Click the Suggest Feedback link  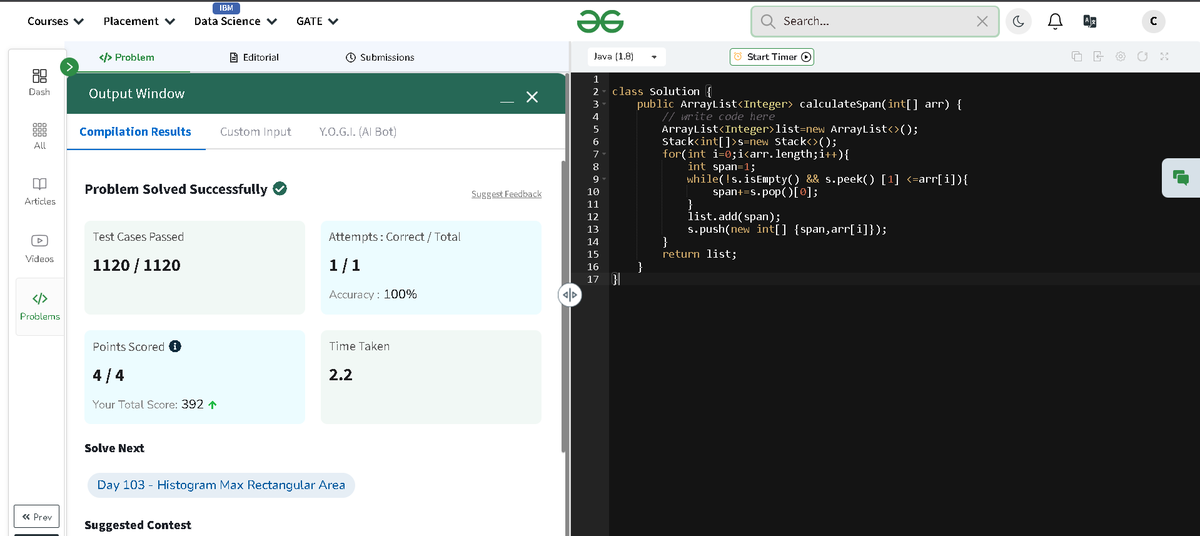tap(506, 194)
